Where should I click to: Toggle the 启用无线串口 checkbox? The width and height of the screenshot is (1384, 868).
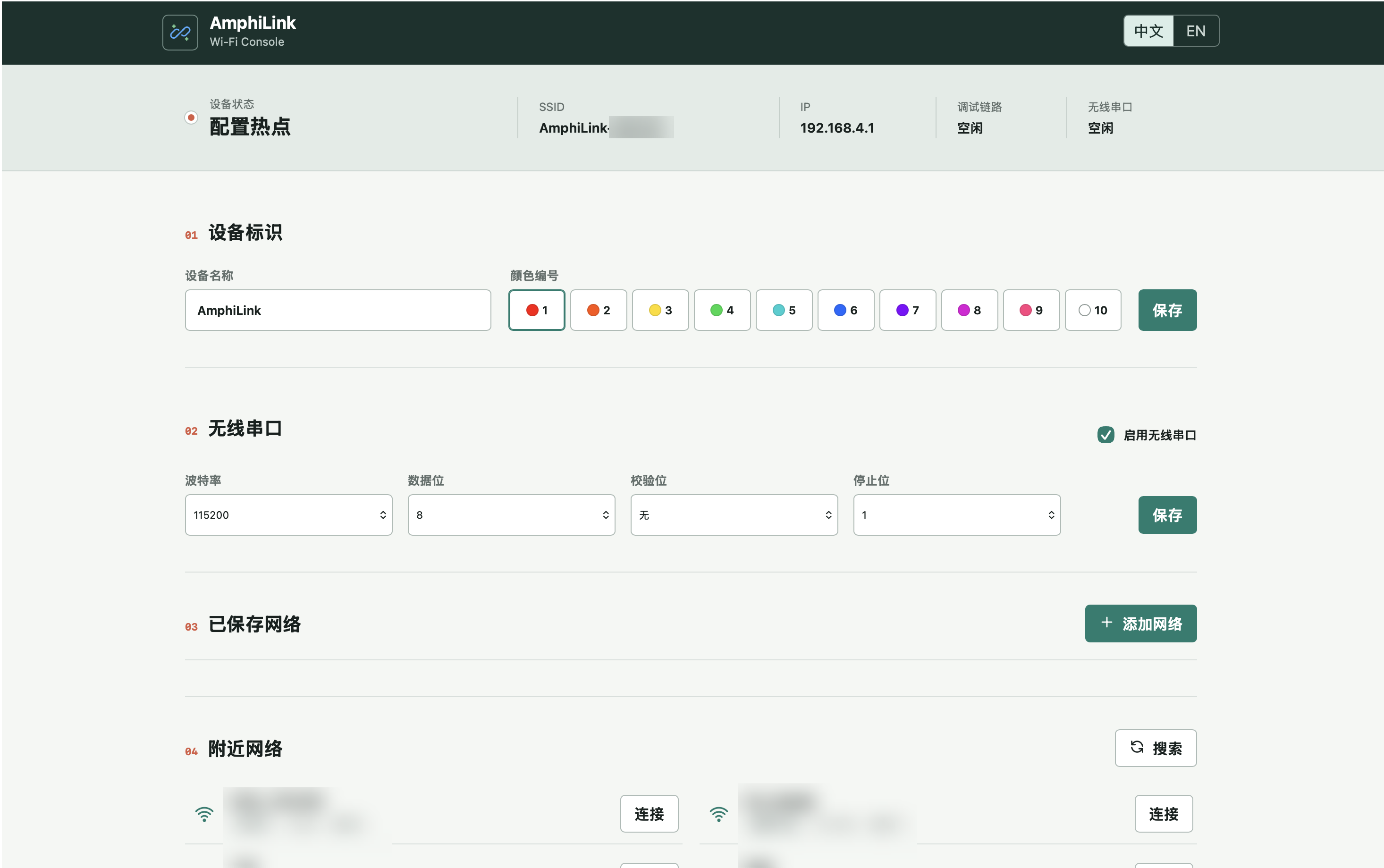[1106, 435]
